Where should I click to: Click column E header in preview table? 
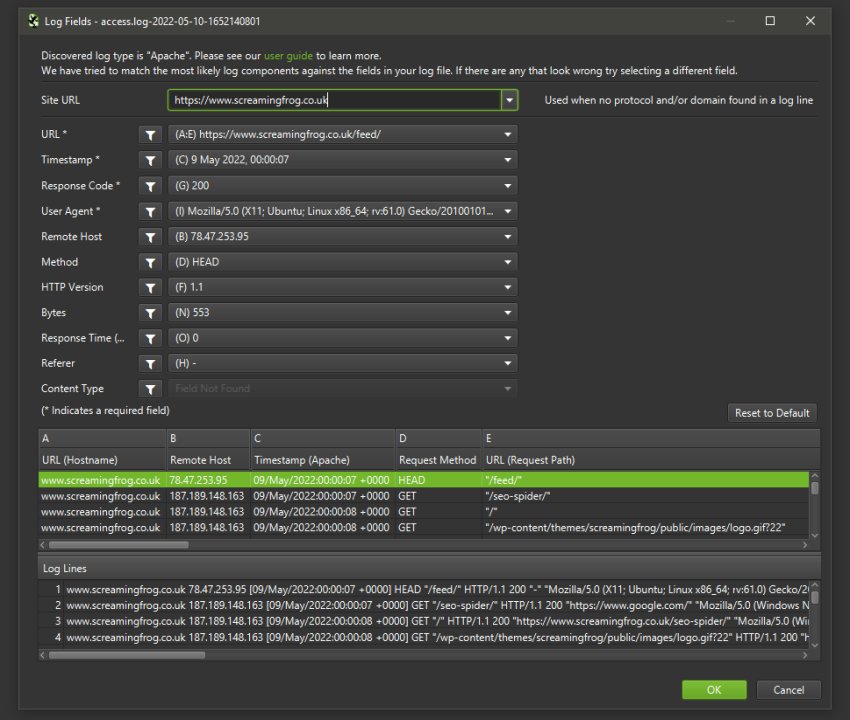click(651, 439)
